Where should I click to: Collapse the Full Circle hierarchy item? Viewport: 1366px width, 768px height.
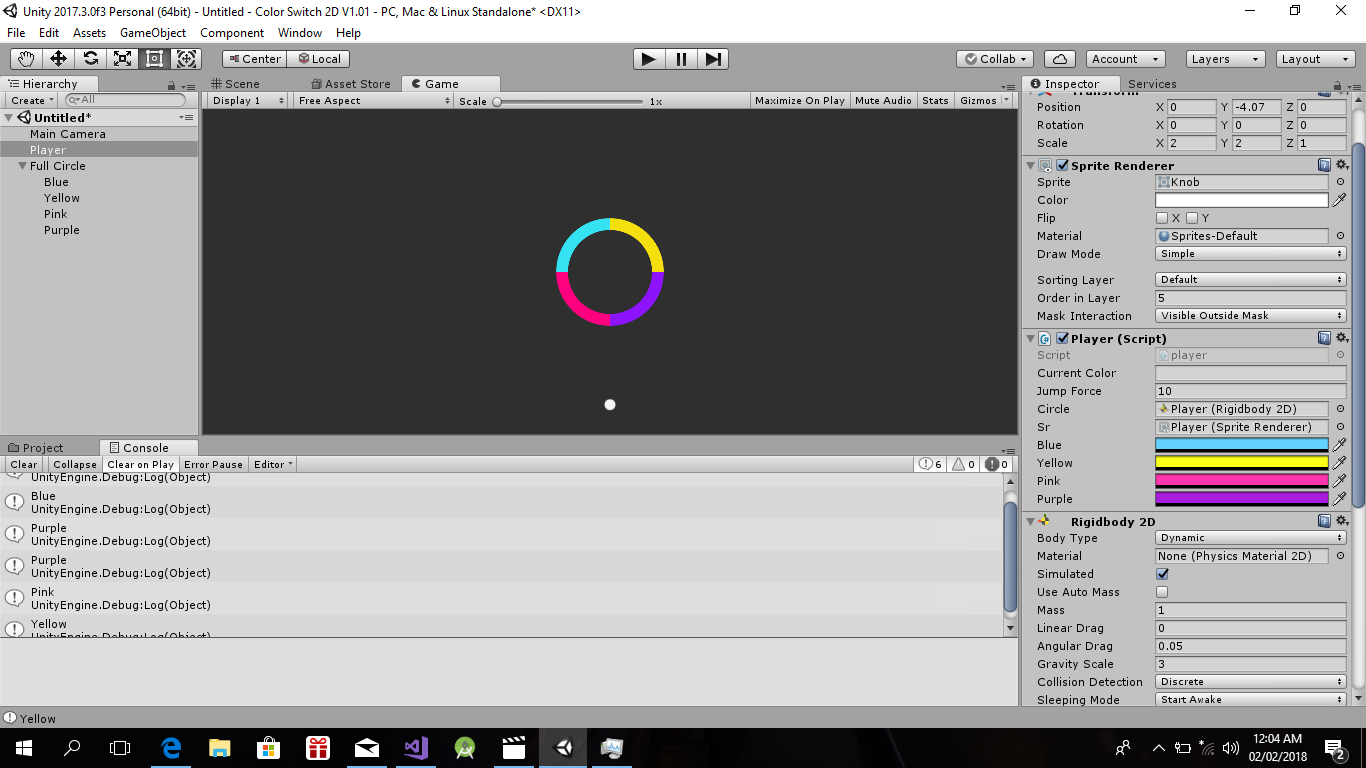[x=22, y=166]
